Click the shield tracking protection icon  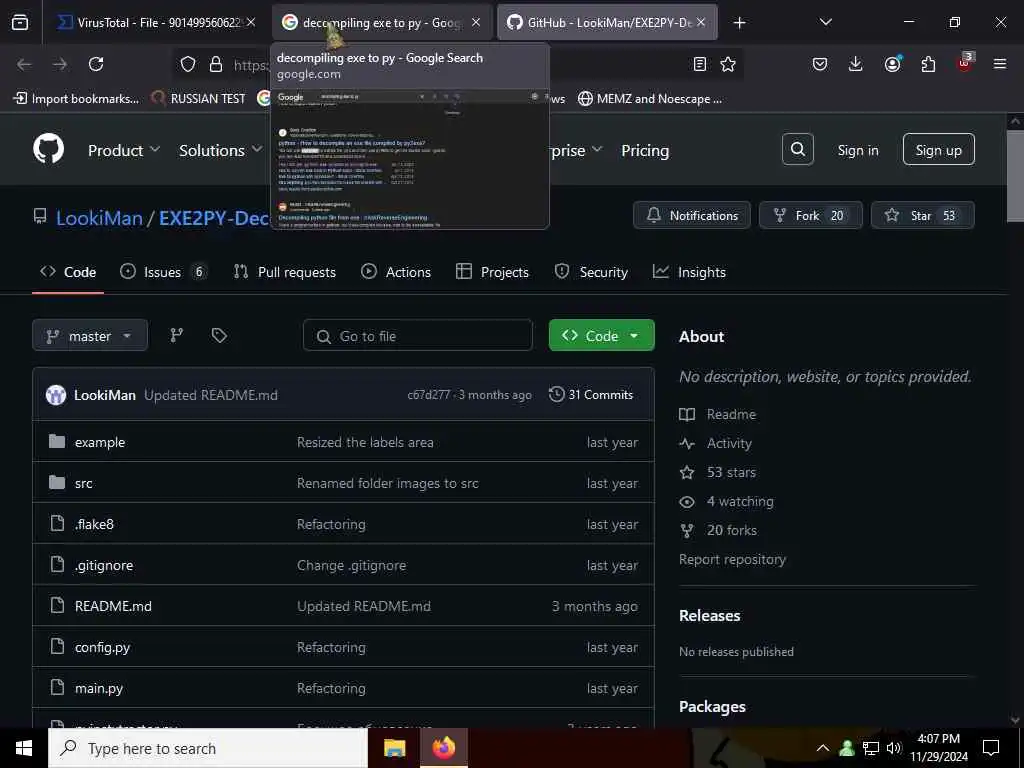click(x=188, y=64)
